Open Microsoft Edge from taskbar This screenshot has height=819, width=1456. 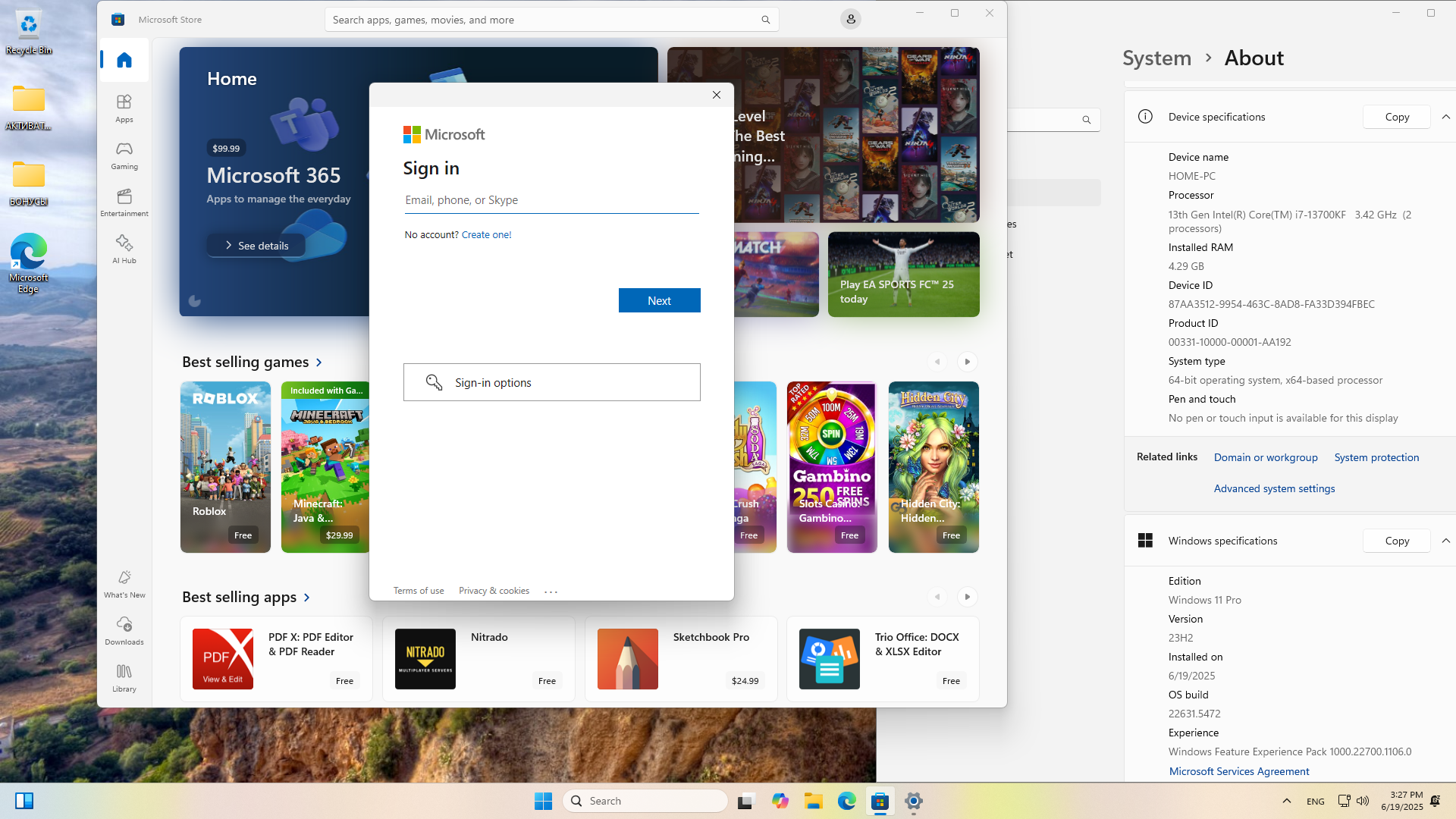[847, 801]
